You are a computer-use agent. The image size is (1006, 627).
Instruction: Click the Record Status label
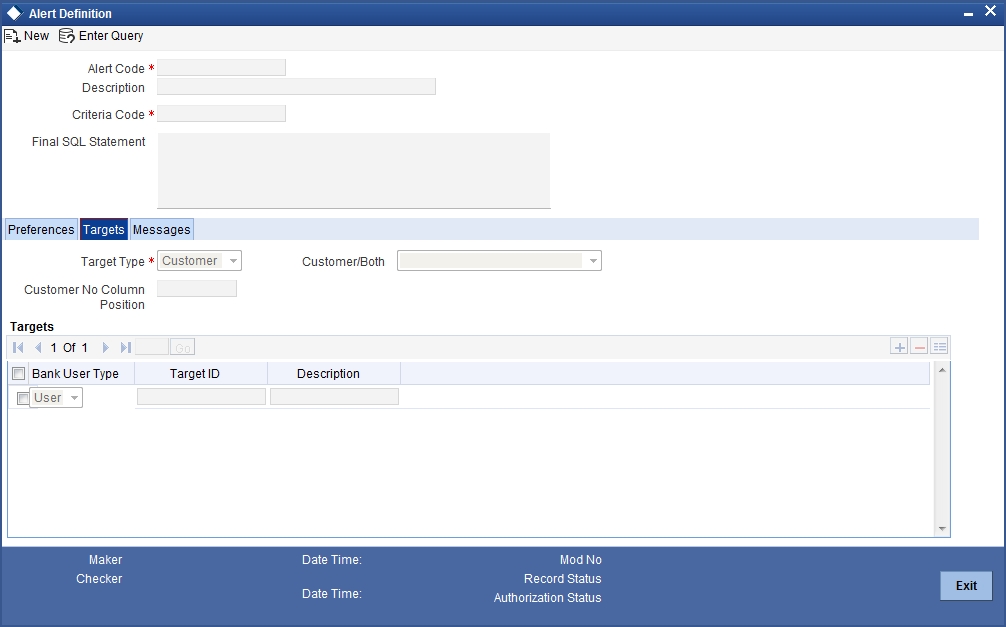click(563, 579)
